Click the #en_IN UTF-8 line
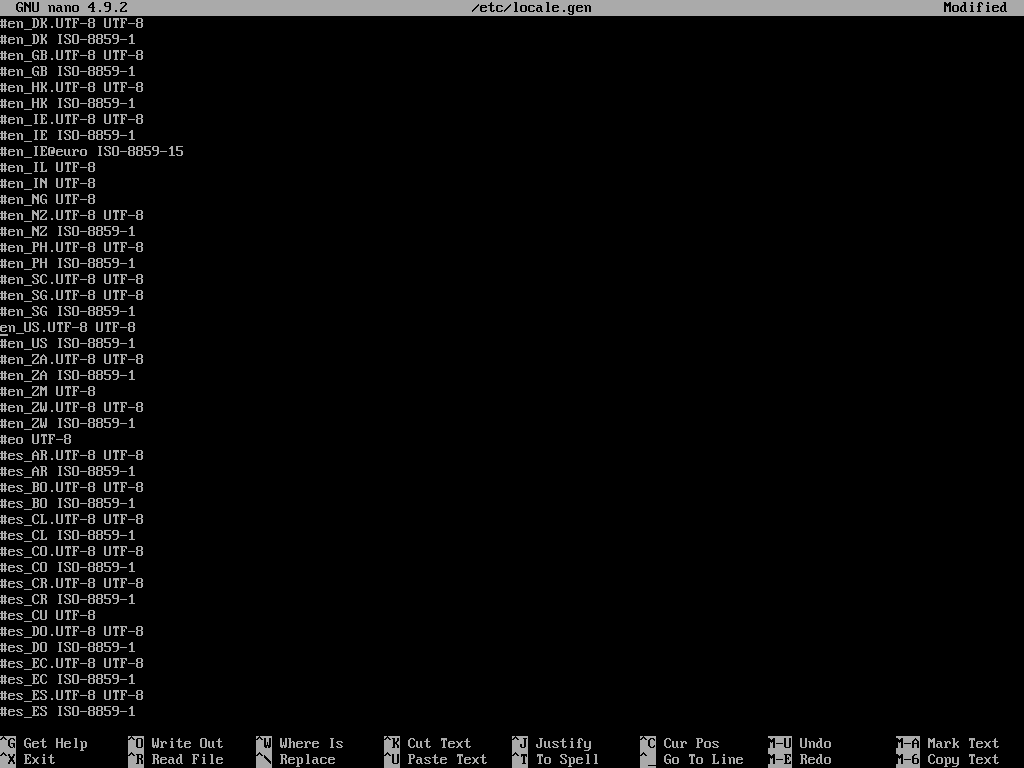The width and height of the screenshot is (1024, 768). 48,184
